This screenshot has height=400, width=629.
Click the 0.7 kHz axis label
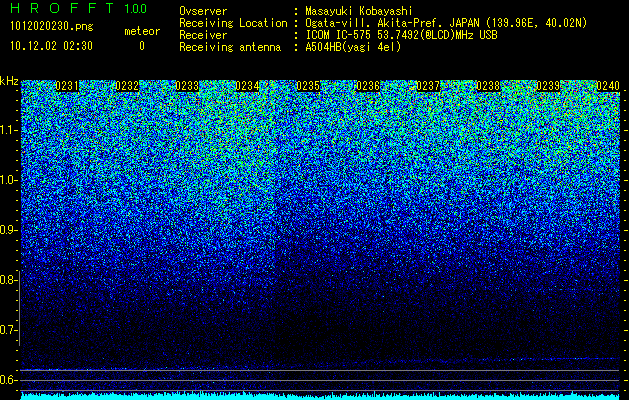8,330
